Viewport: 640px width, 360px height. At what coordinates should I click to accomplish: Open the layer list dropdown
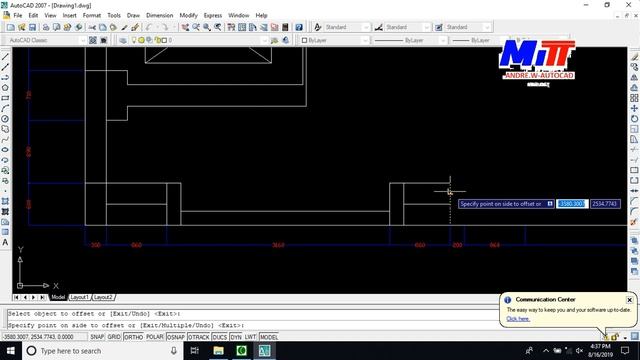[x=264, y=40]
